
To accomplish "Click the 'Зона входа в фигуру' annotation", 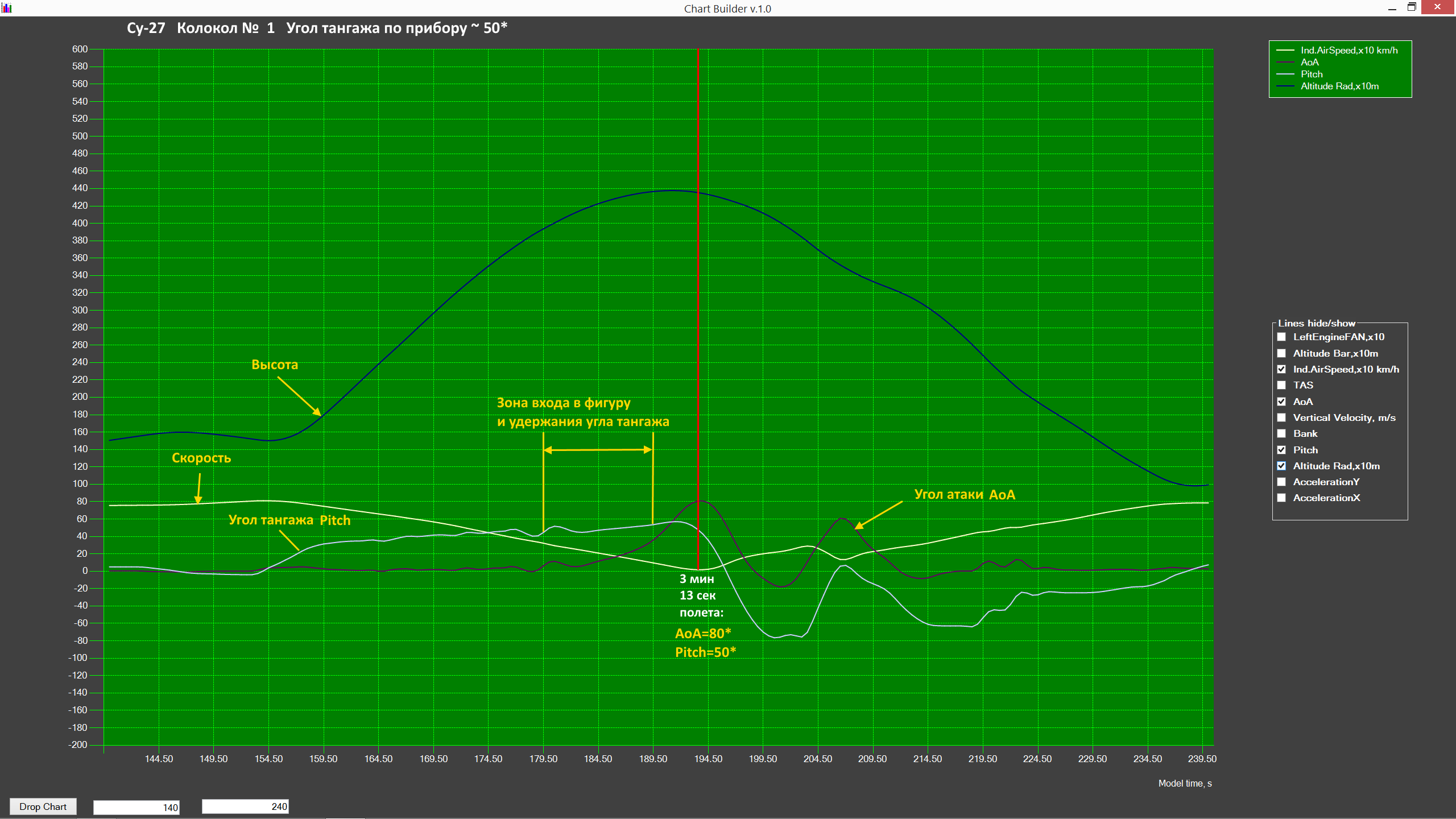I will [x=564, y=403].
